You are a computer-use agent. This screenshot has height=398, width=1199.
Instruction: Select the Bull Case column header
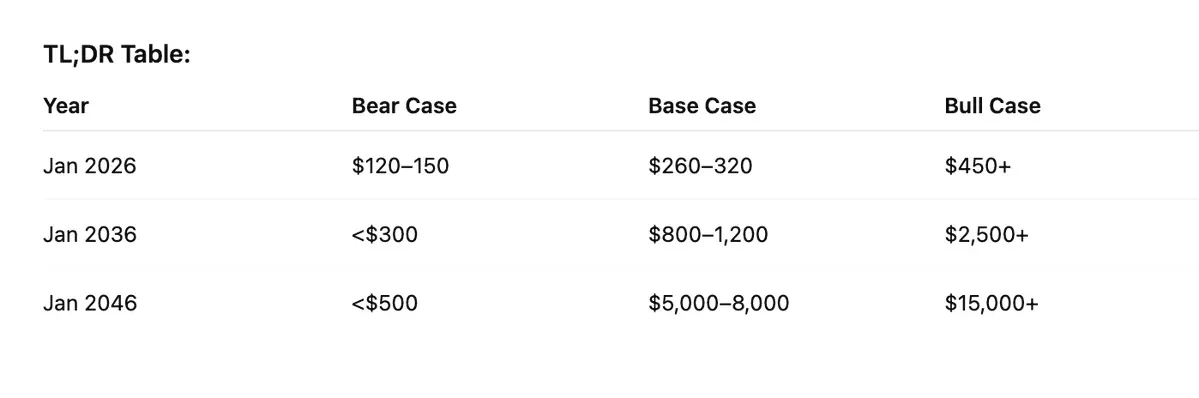(993, 106)
